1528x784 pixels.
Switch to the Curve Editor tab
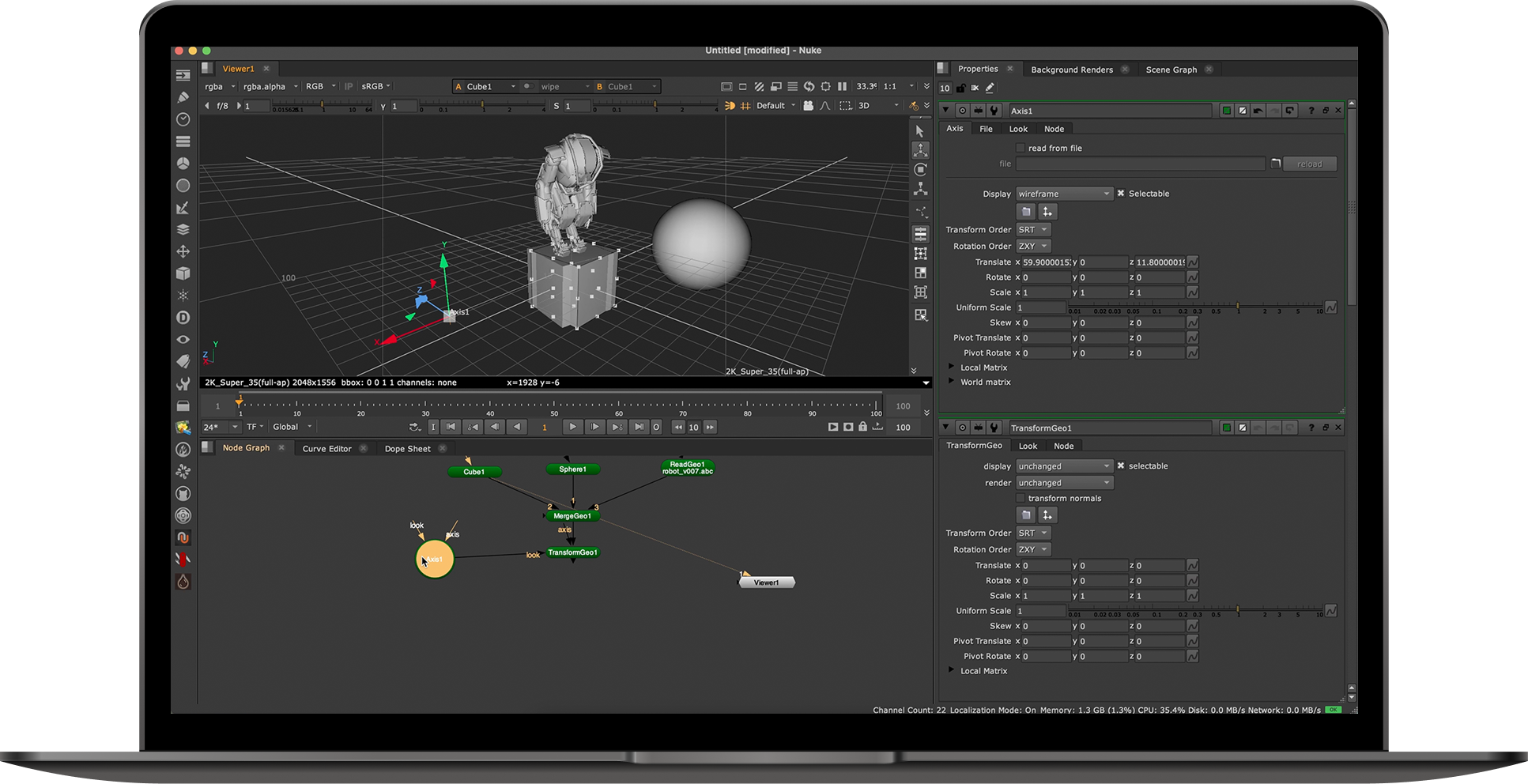[x=326, y=449]
